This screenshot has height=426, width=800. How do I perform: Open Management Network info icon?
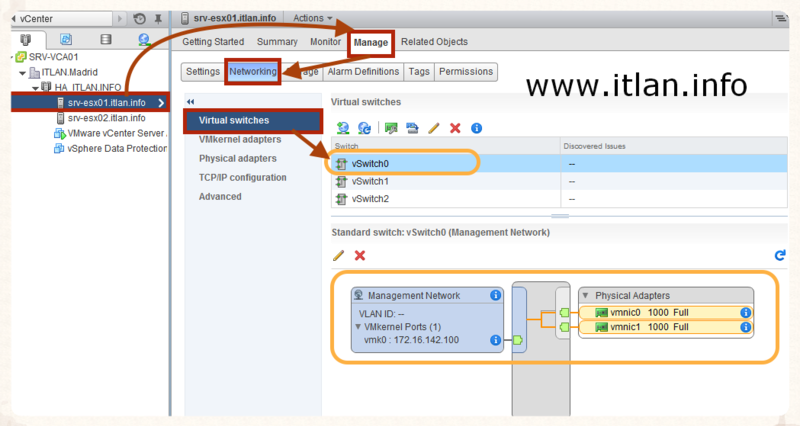[496, 296]
